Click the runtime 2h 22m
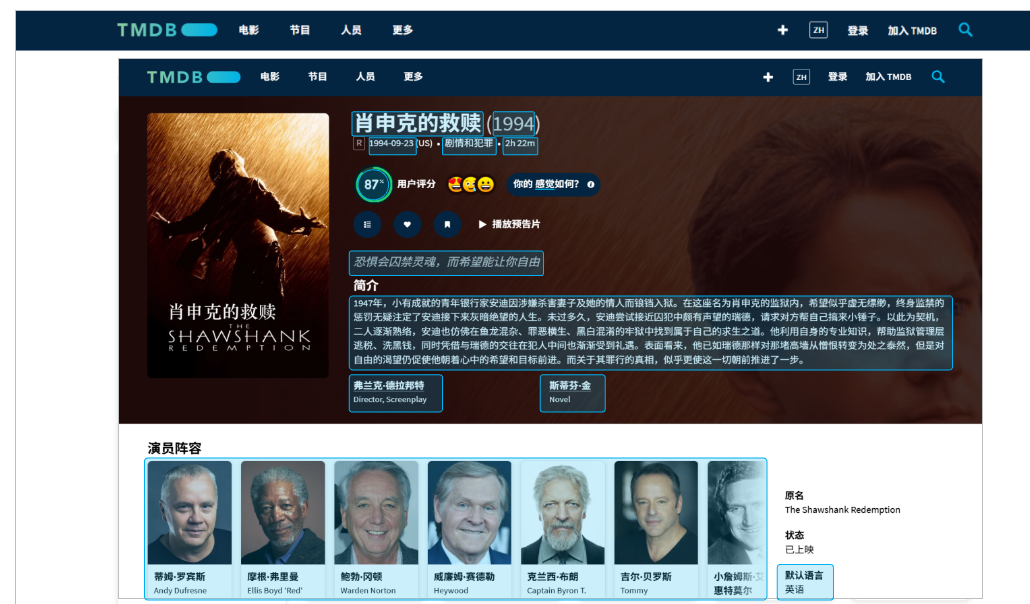 click(520, 143)
